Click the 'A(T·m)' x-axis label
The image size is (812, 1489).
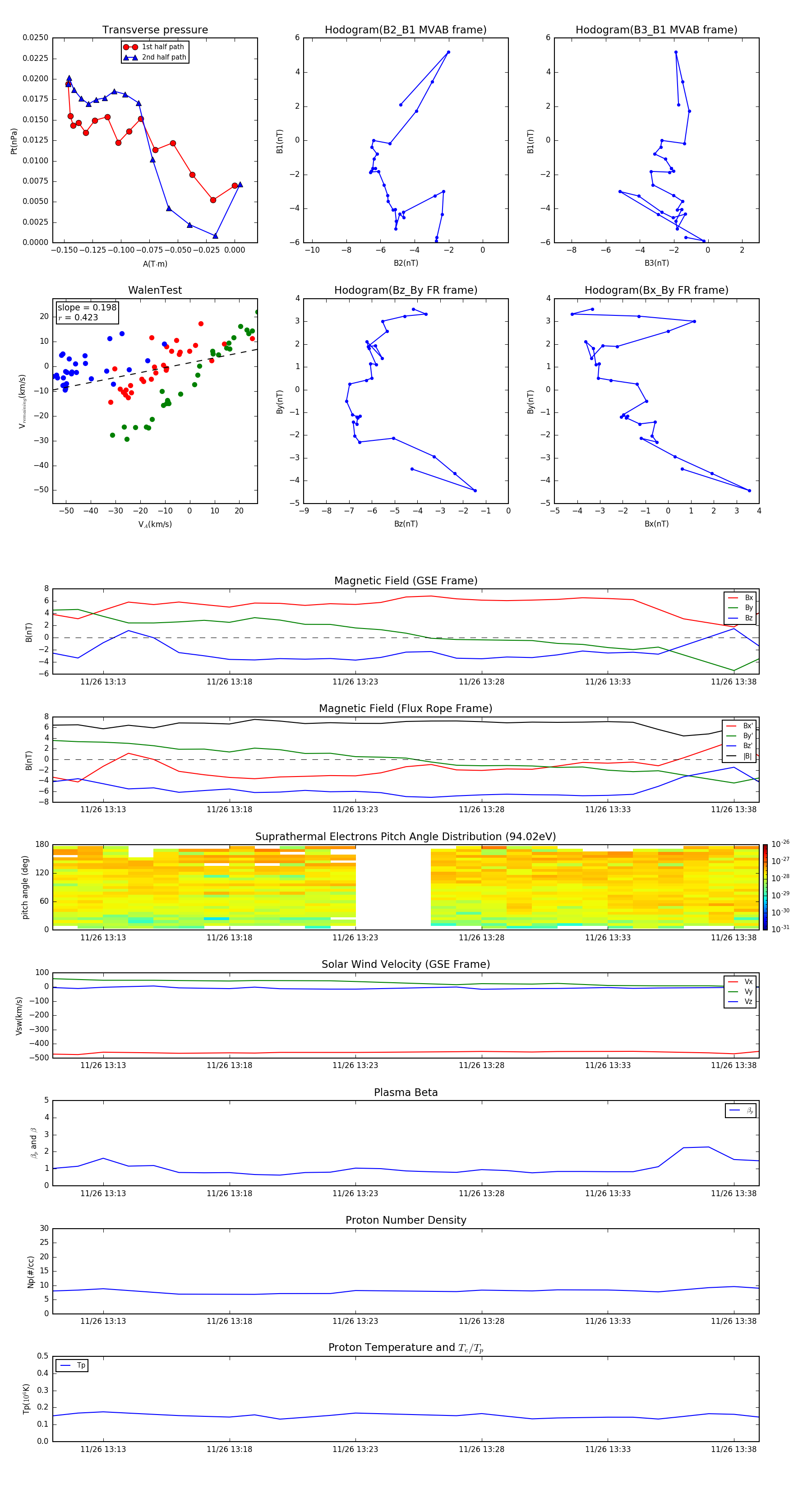(155, 264)
